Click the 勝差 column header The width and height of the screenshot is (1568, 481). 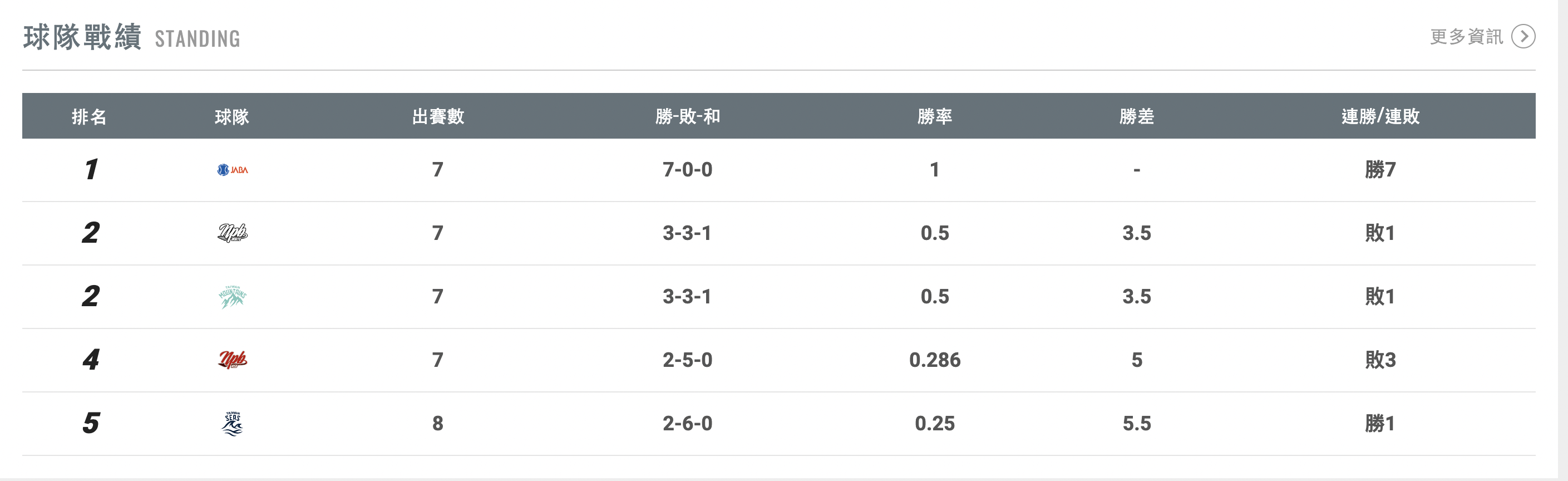(x=1136, y=116)
